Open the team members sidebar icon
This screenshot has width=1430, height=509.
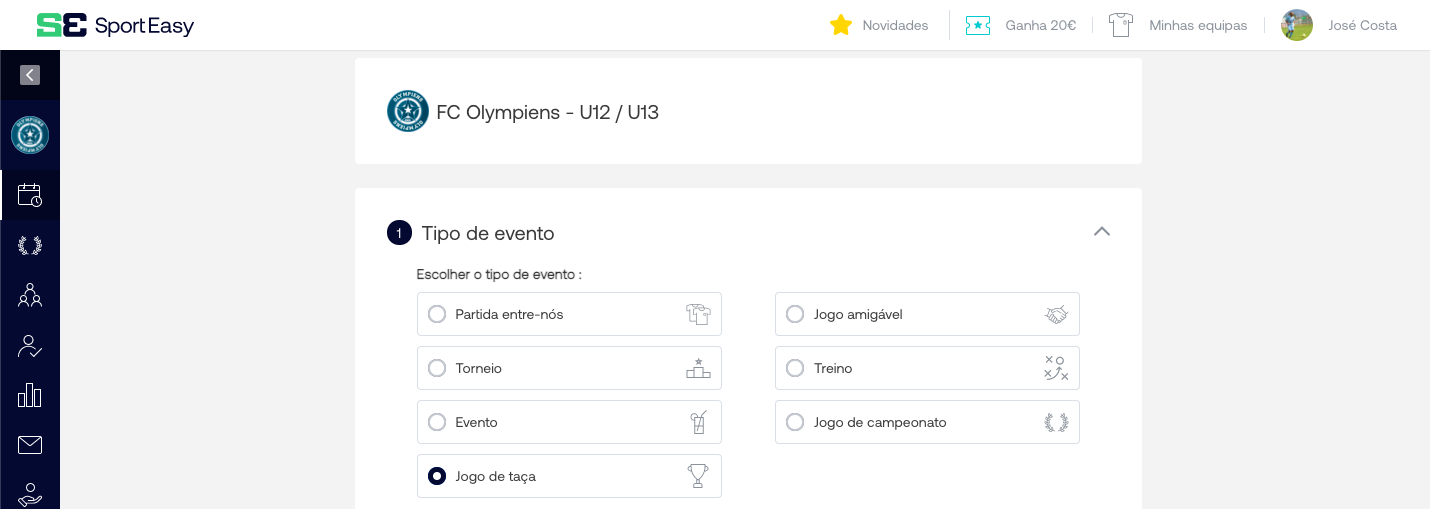30,295
